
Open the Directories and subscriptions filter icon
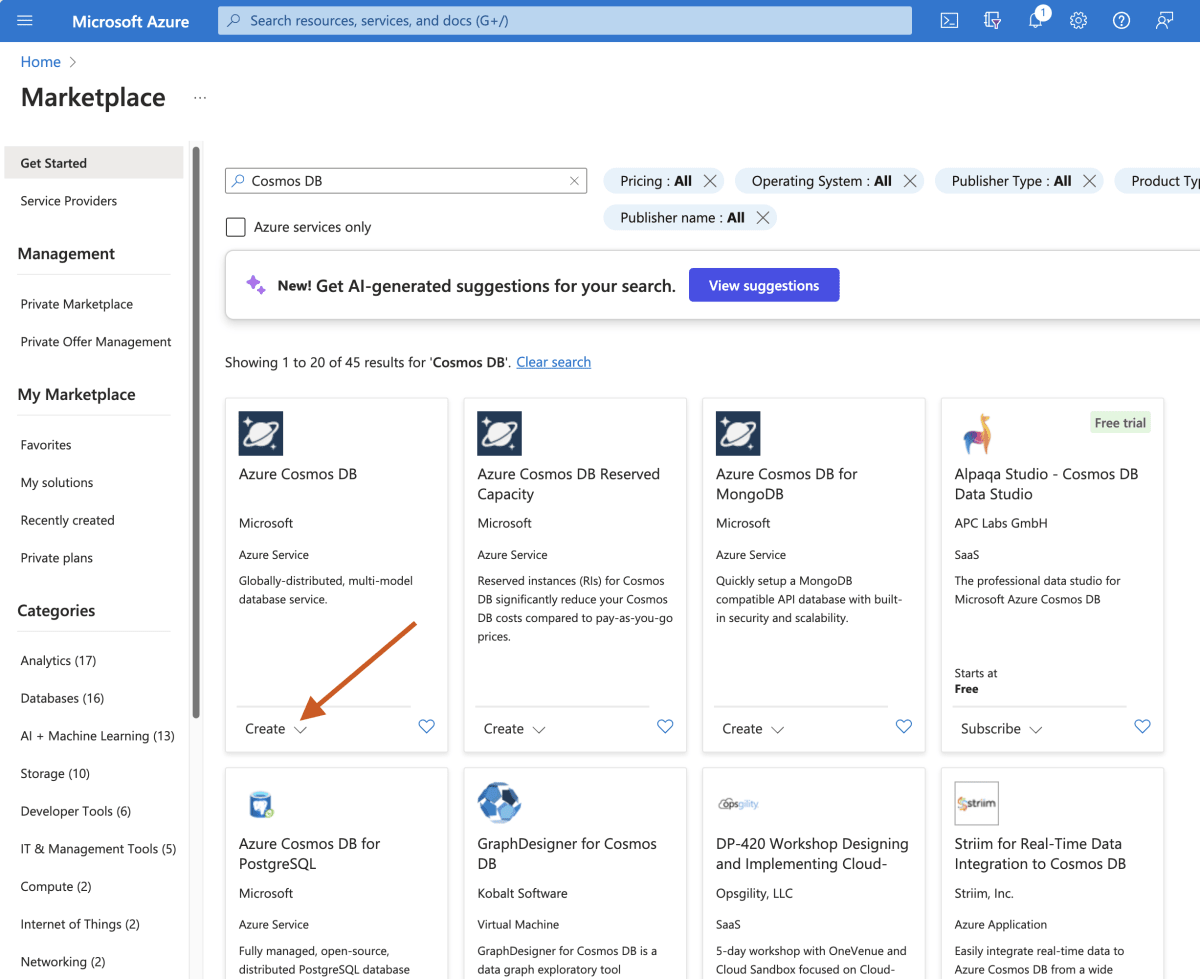point(993,20)
